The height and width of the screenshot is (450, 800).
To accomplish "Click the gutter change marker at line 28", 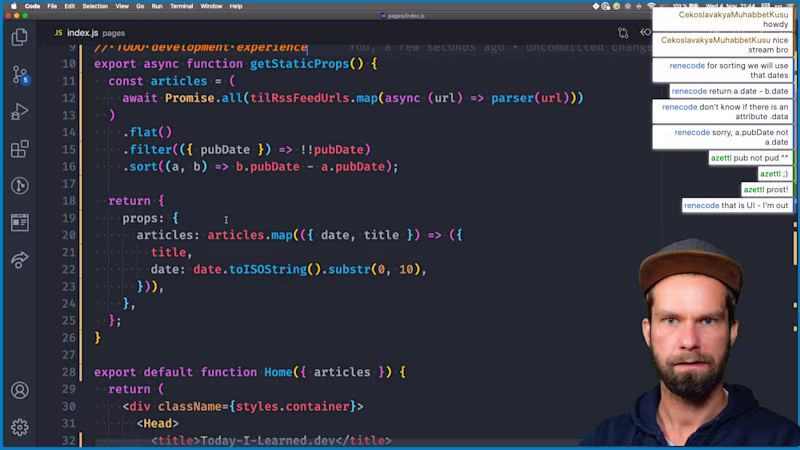I will coord(81,372).
